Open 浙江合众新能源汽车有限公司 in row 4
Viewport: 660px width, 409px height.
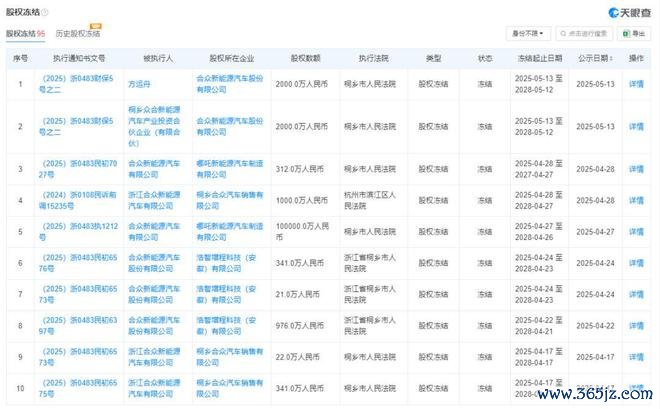(154, 201)
